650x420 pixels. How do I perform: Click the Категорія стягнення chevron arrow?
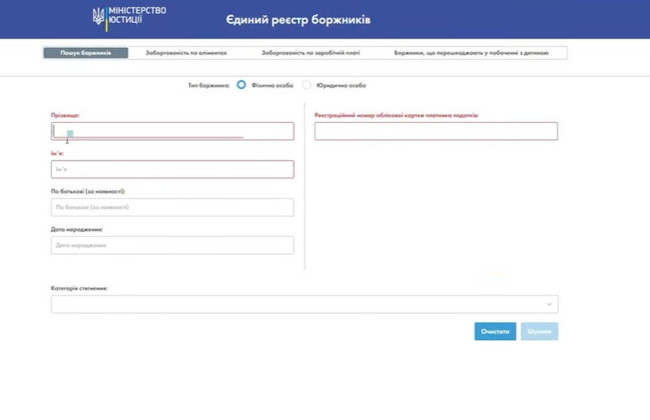click(549, 304)
